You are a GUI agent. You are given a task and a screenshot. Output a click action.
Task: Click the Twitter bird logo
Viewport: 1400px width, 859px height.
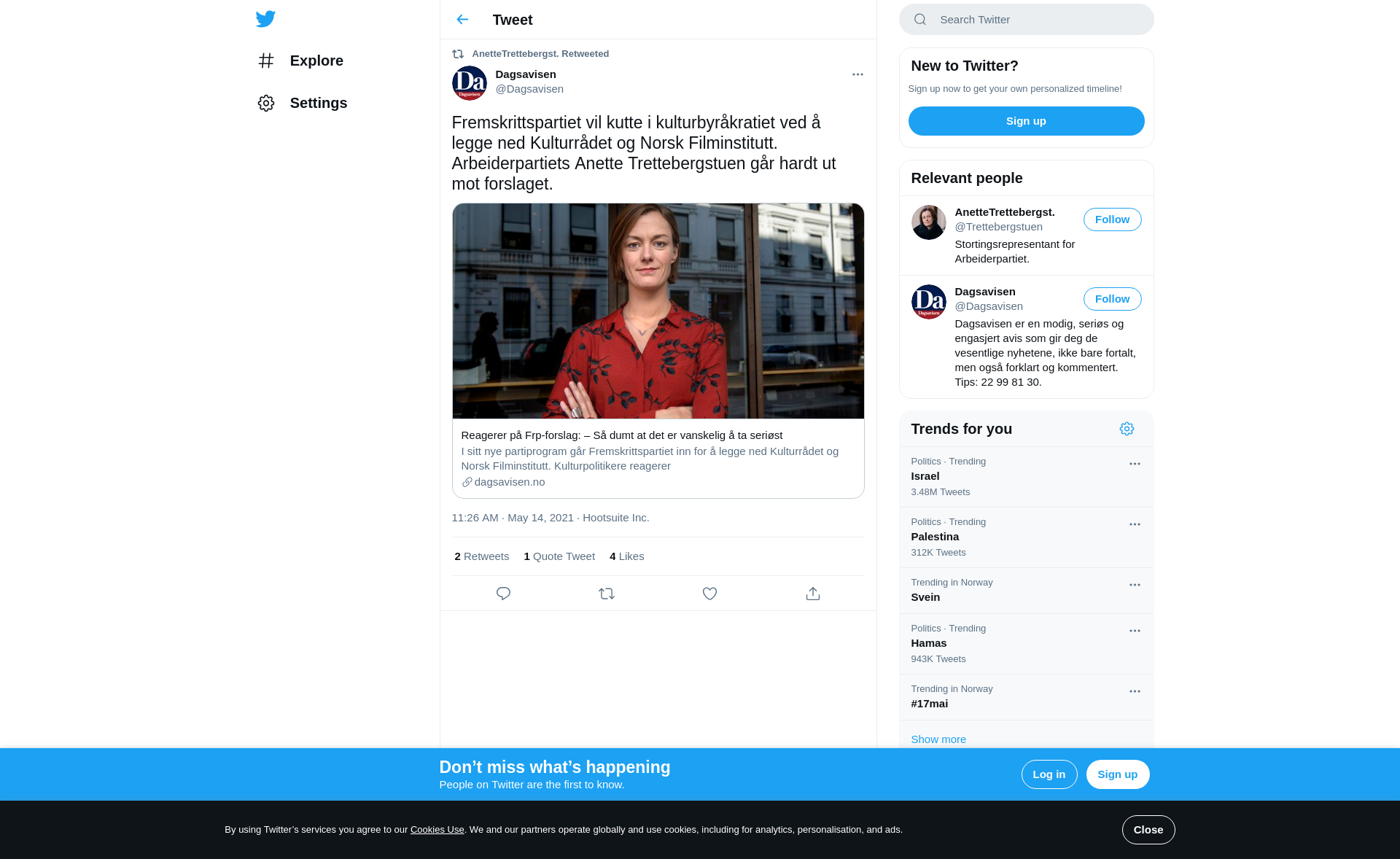(x=265, y=19)
